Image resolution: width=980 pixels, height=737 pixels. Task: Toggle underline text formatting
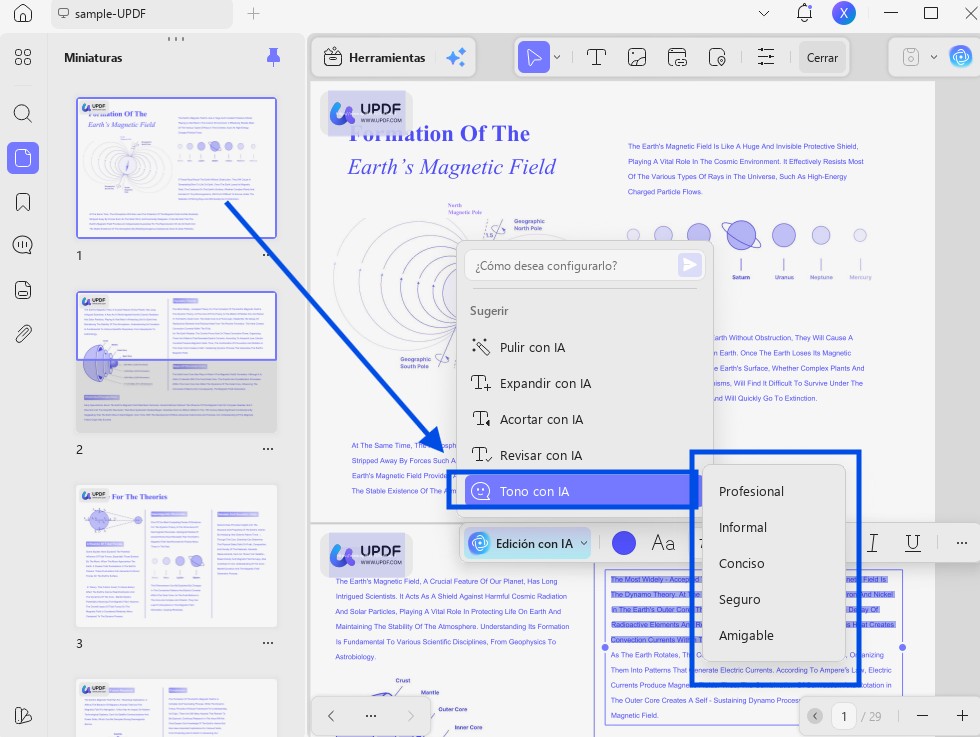(912, 543)
